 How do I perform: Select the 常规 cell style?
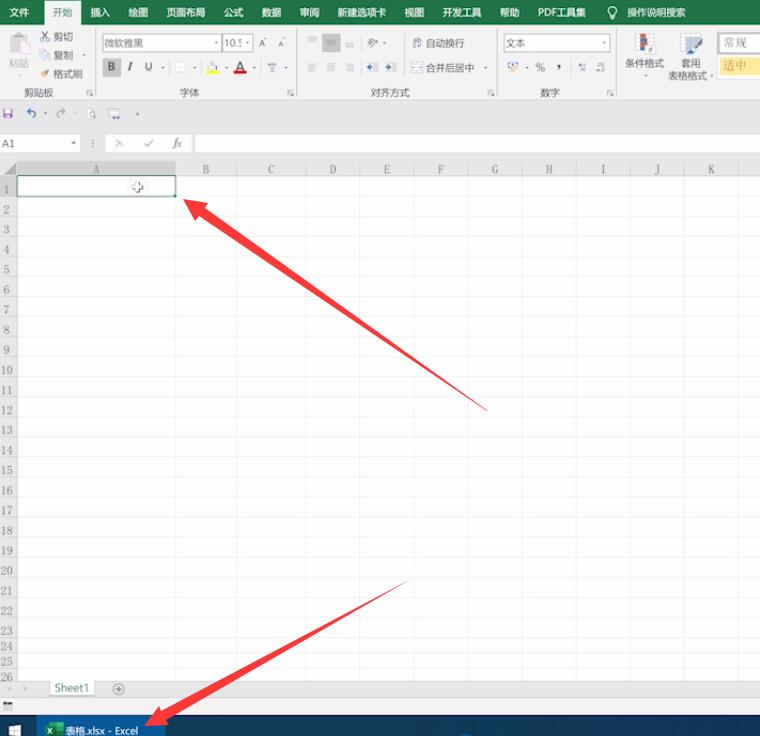[x=739, y=43]
